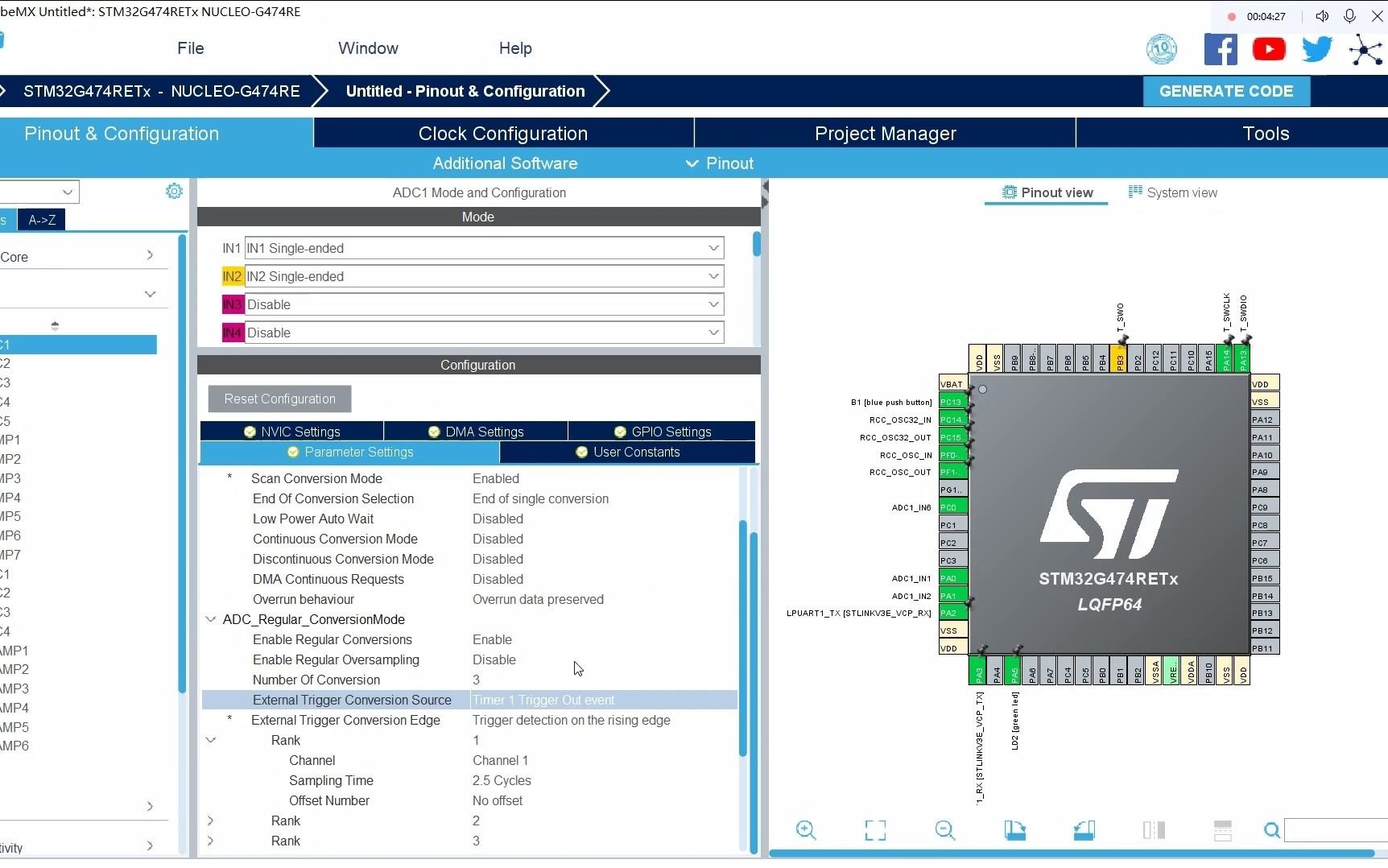Click the best fit zoom icon
Image resolution: width=1388 pixels, height=868 pixels.
[x=875, y=830]
